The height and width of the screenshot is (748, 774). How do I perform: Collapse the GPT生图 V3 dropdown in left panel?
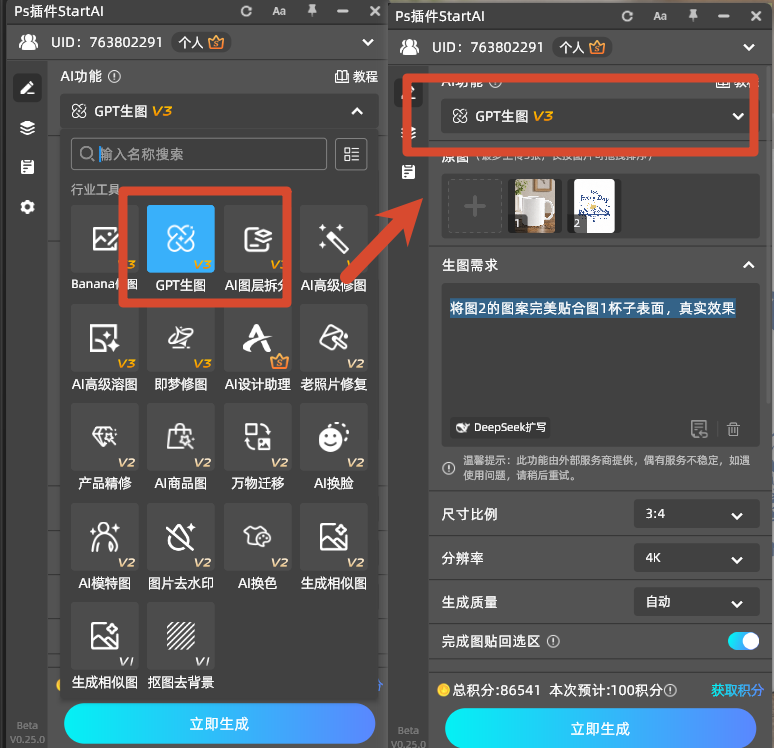pos(357,112)
